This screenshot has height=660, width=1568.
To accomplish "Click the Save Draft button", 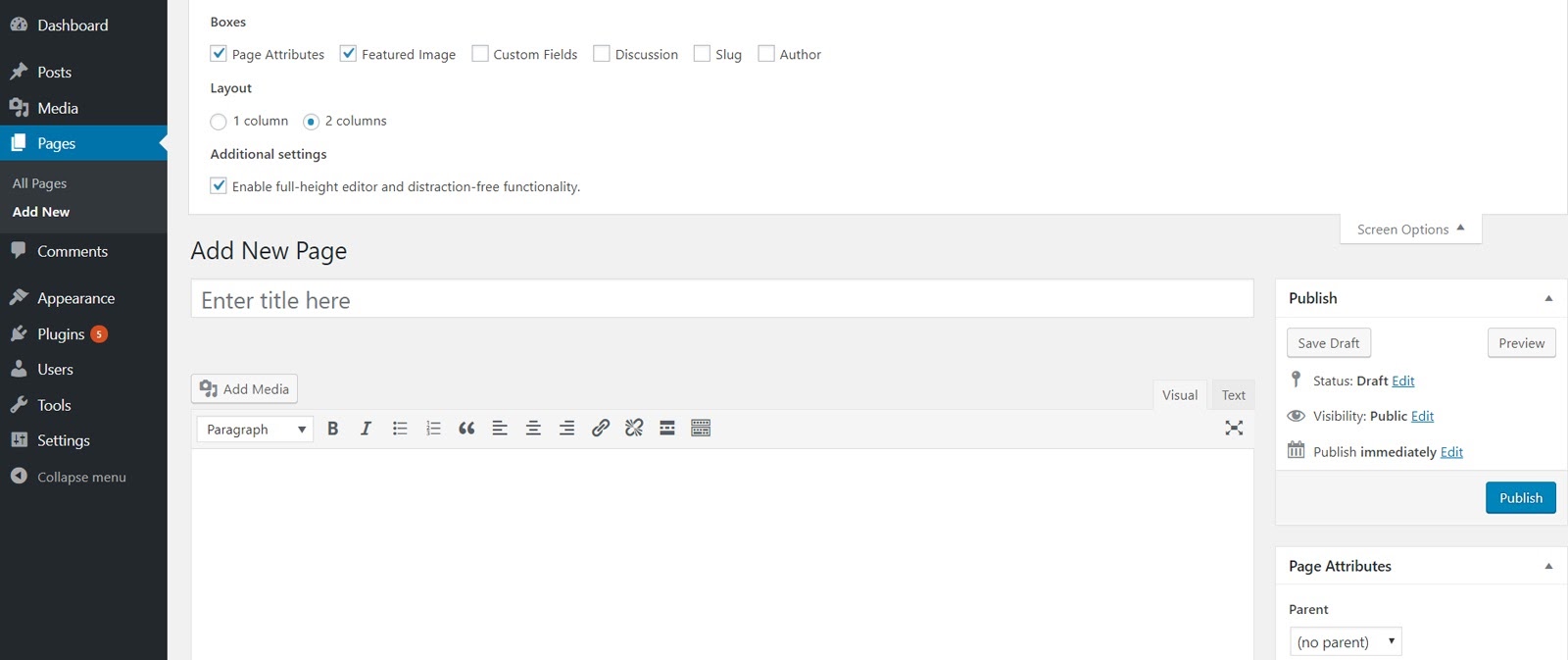I will coord(1329,343).
